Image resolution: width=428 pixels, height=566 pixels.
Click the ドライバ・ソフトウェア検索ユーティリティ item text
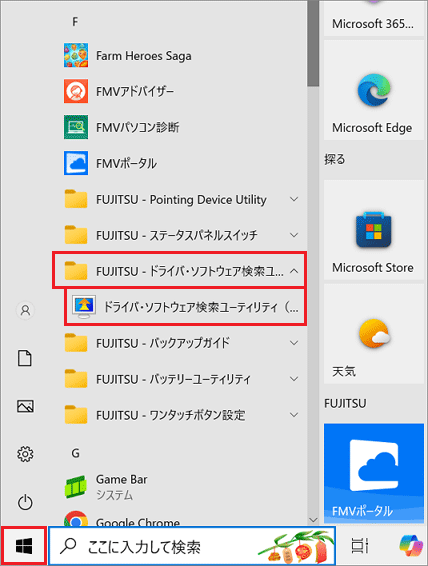tap(201, 307)
